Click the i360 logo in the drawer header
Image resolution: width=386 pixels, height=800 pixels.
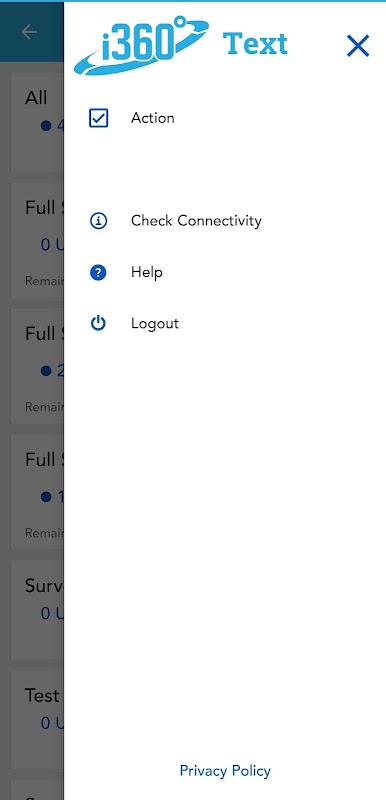(141, 45)
